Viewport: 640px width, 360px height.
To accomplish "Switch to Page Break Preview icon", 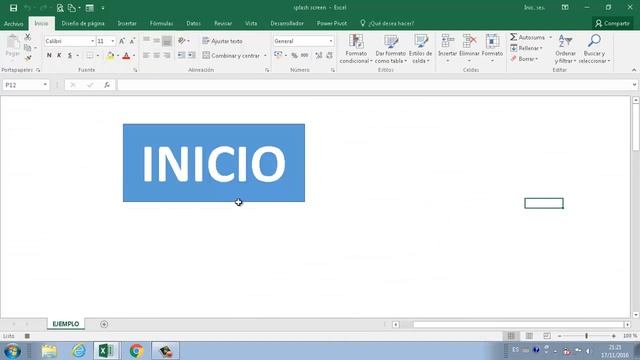I will [547, 336].
